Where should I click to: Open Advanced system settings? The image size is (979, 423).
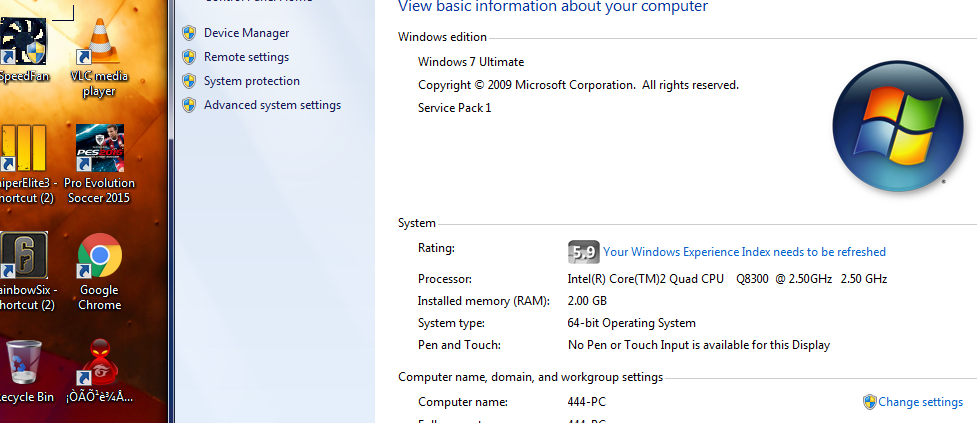coord(272,105)
